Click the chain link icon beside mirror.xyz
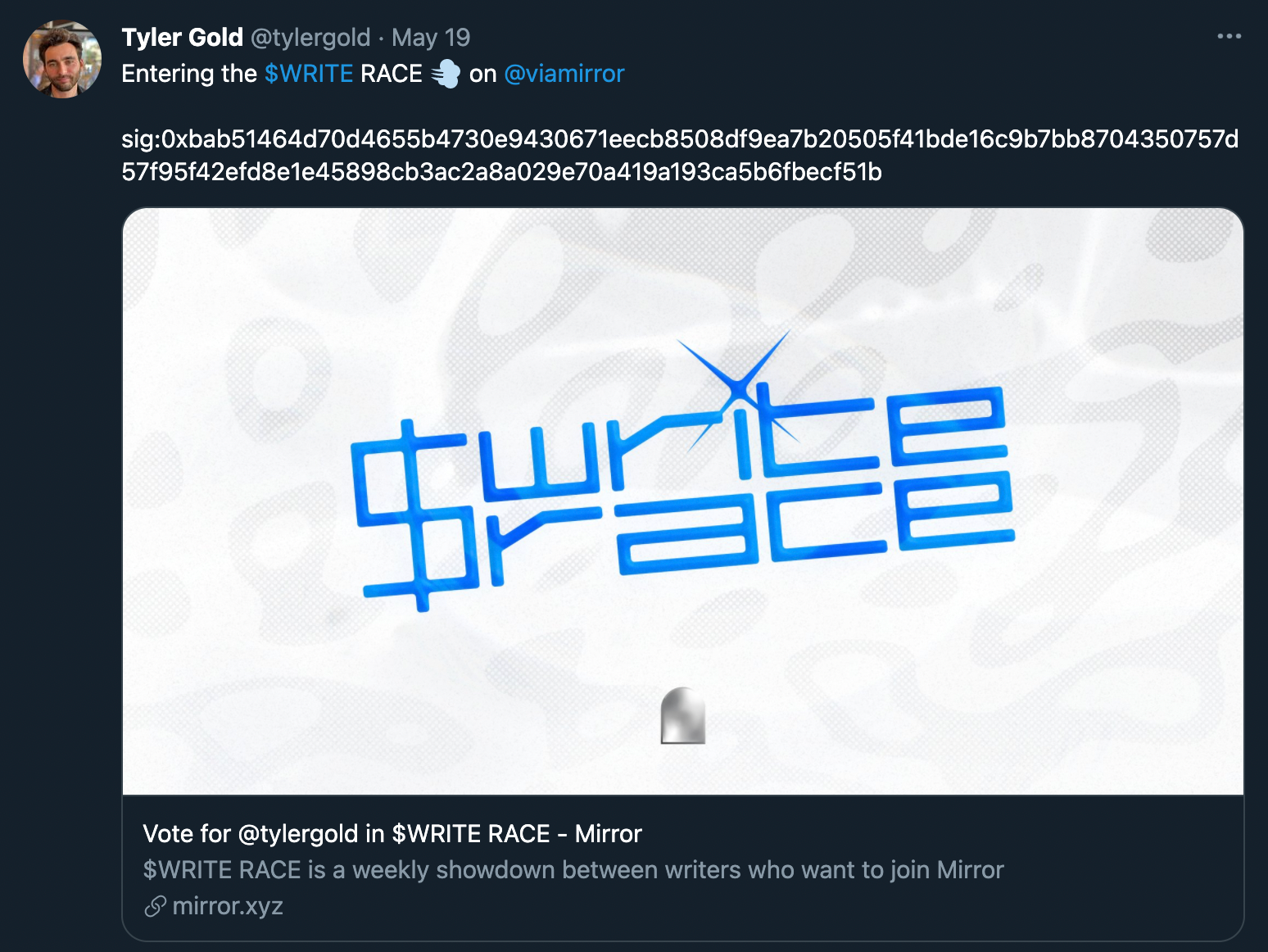The image size is (1268, 952). pos(155,906)
